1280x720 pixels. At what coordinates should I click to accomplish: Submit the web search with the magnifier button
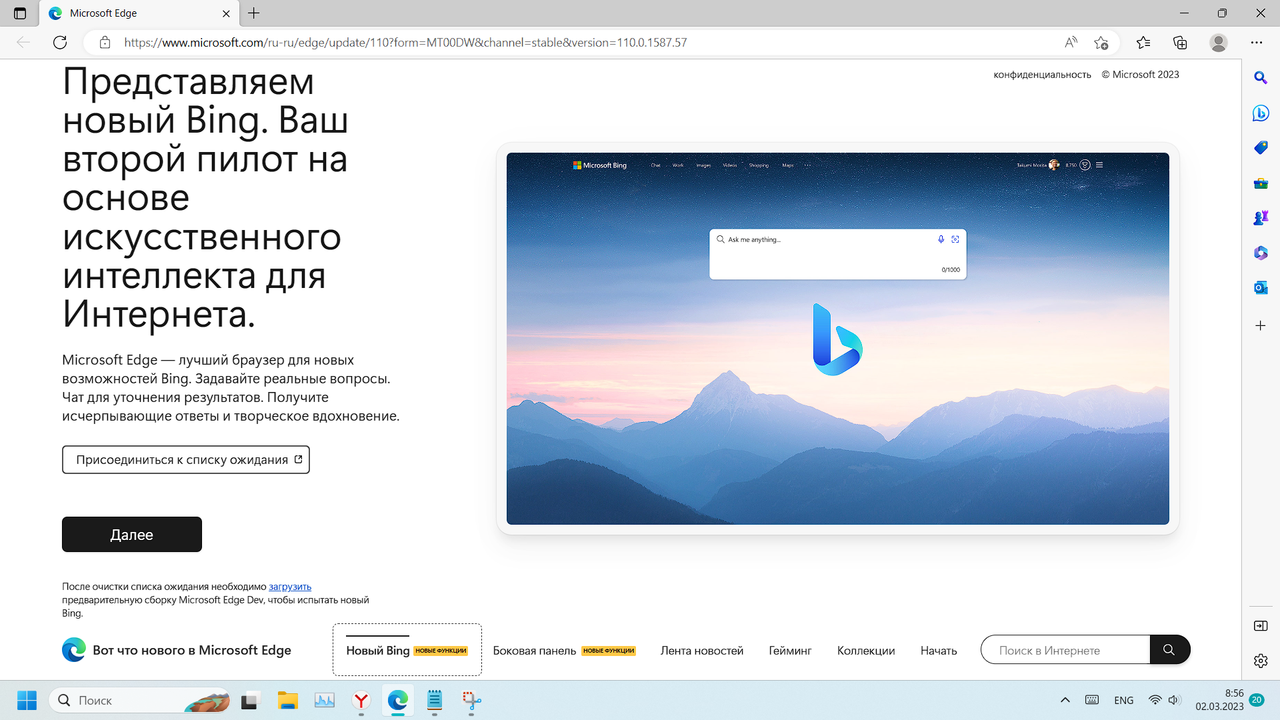pos(1169,650)
